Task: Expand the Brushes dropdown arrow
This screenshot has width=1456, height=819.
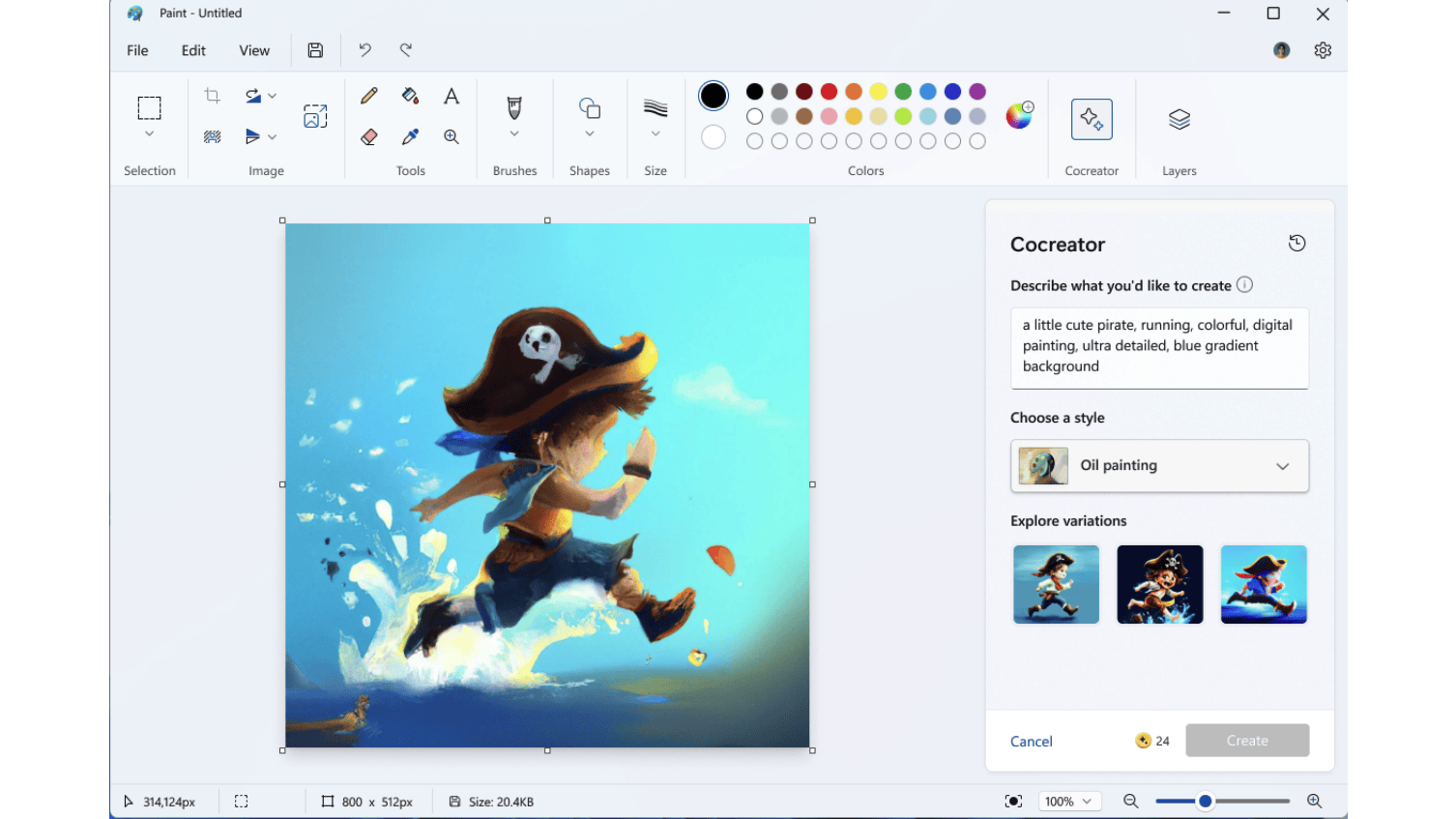Action: [x=514, y=134]
